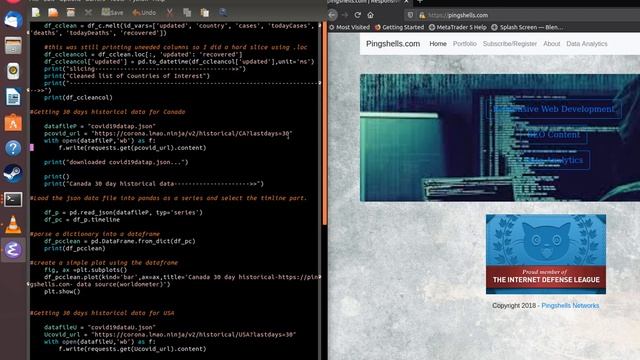The height and width of the screenshot is (360, 640).
Task: Click the Copy icon in Emacs toolbar
Action: [x=187, y=13]
